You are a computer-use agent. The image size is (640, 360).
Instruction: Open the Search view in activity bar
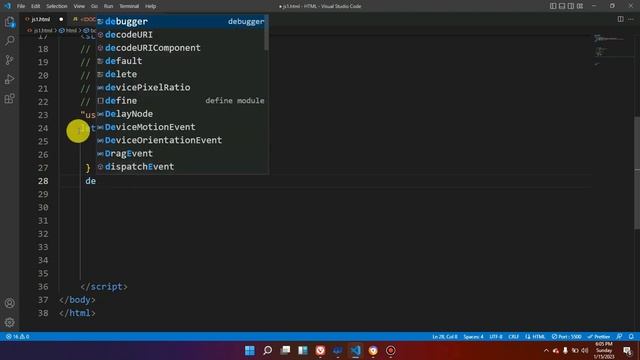9,41
